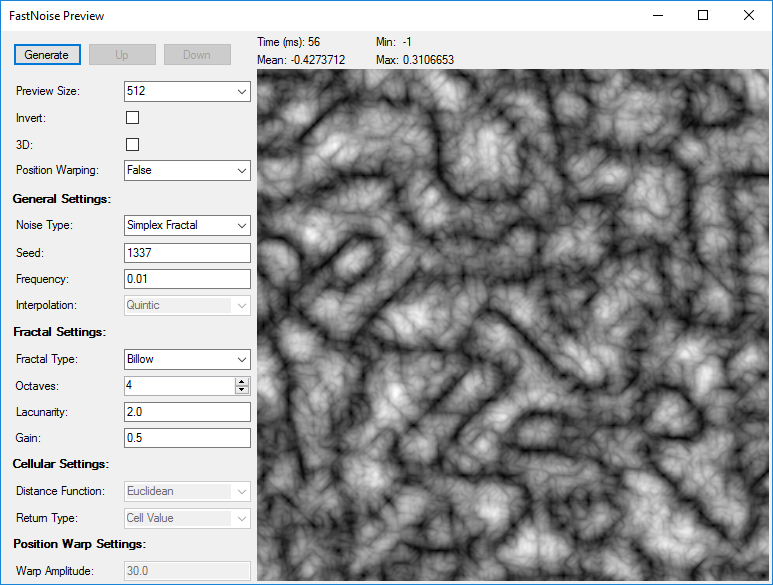Expand the Position Warping dropdown
Viewport: 773px width, 585px height.
tap(187, 171)
